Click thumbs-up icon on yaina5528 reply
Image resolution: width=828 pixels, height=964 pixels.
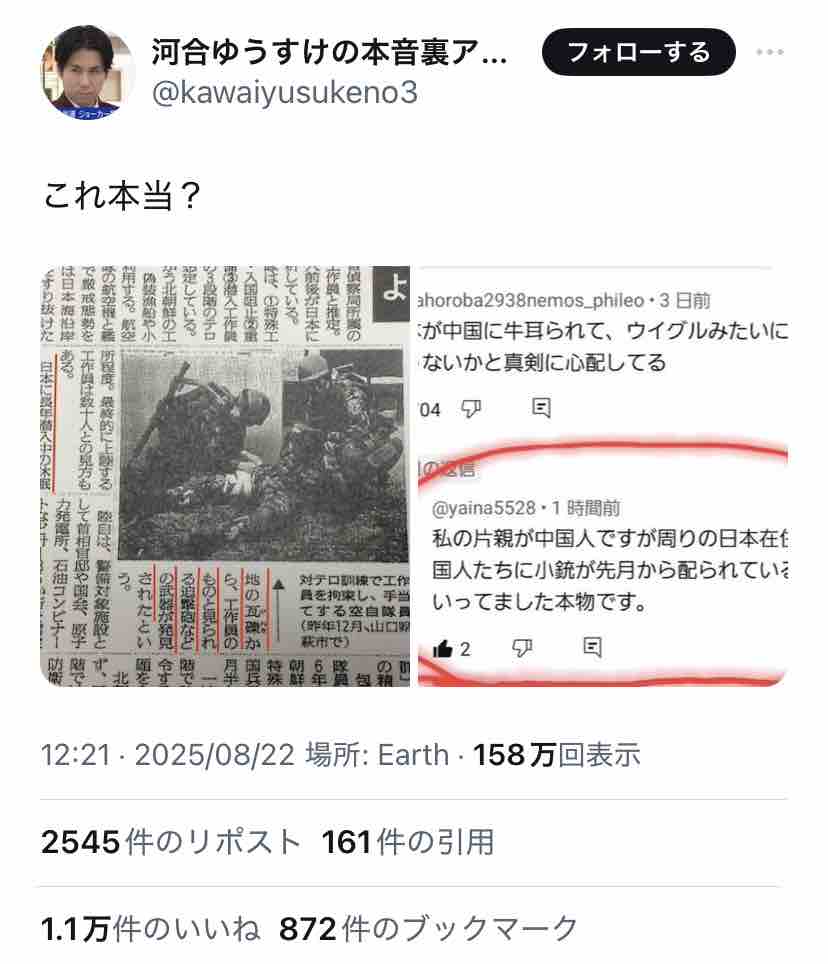[x=443, y=649]
